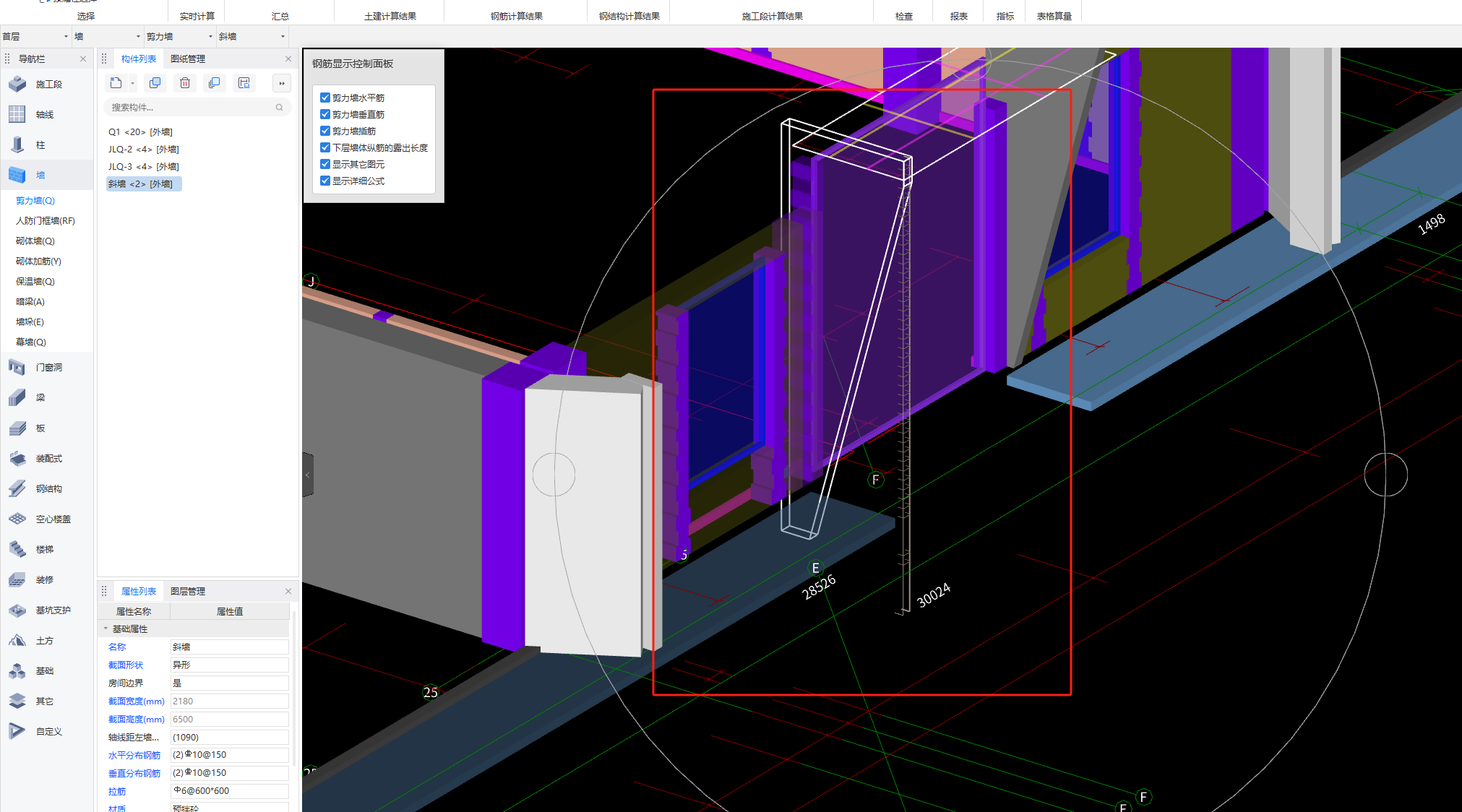The height and width of the screenshot is (812, 1462).
Task: Open 表格算量 ribbon group
Action: pyautogui.click(x=1054, y=16)
